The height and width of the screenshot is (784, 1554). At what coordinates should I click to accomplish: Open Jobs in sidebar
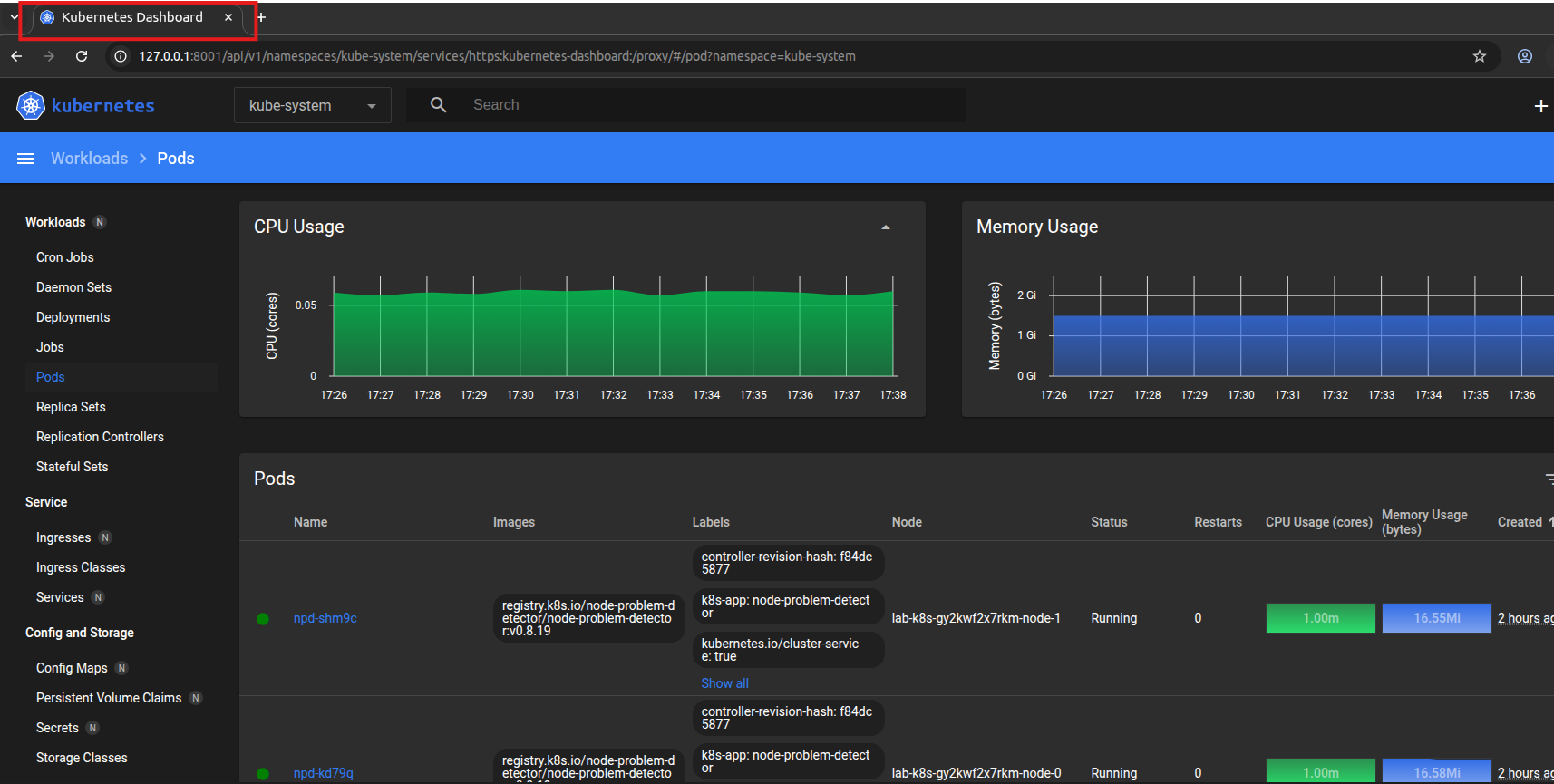click(x=50, y=347)
